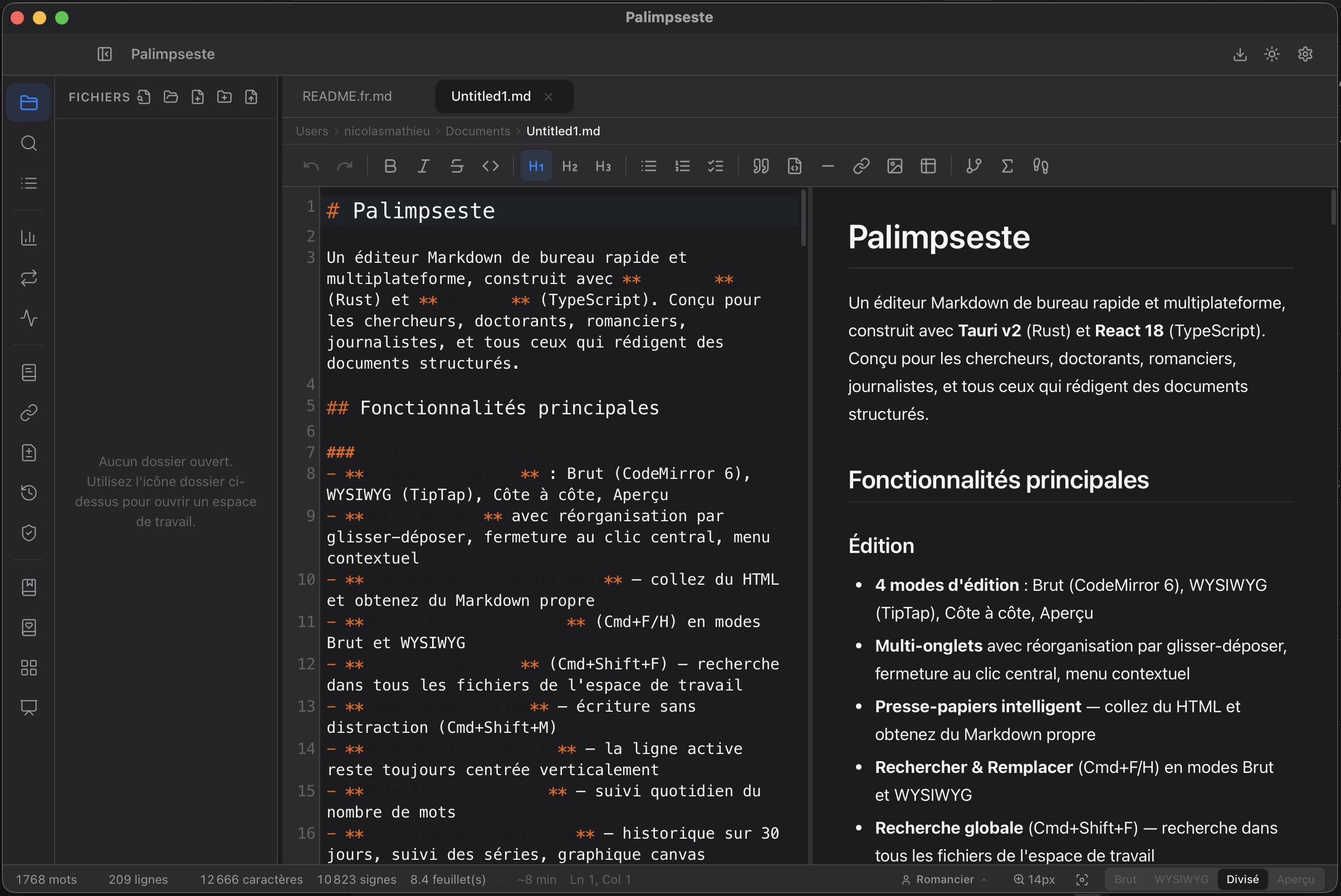1341x896 pixels.
Task: Insert a task checklist
Action: tap(716, 166)
